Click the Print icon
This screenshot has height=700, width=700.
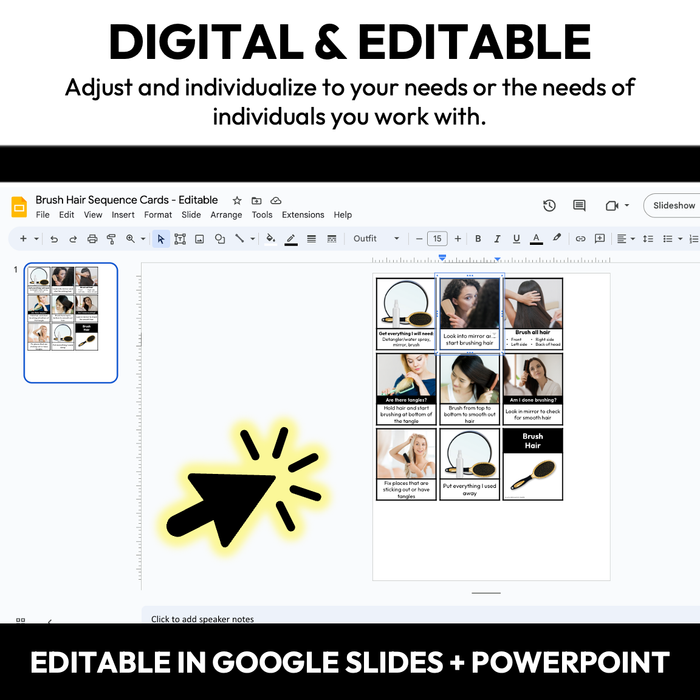(x=92, y=239)
